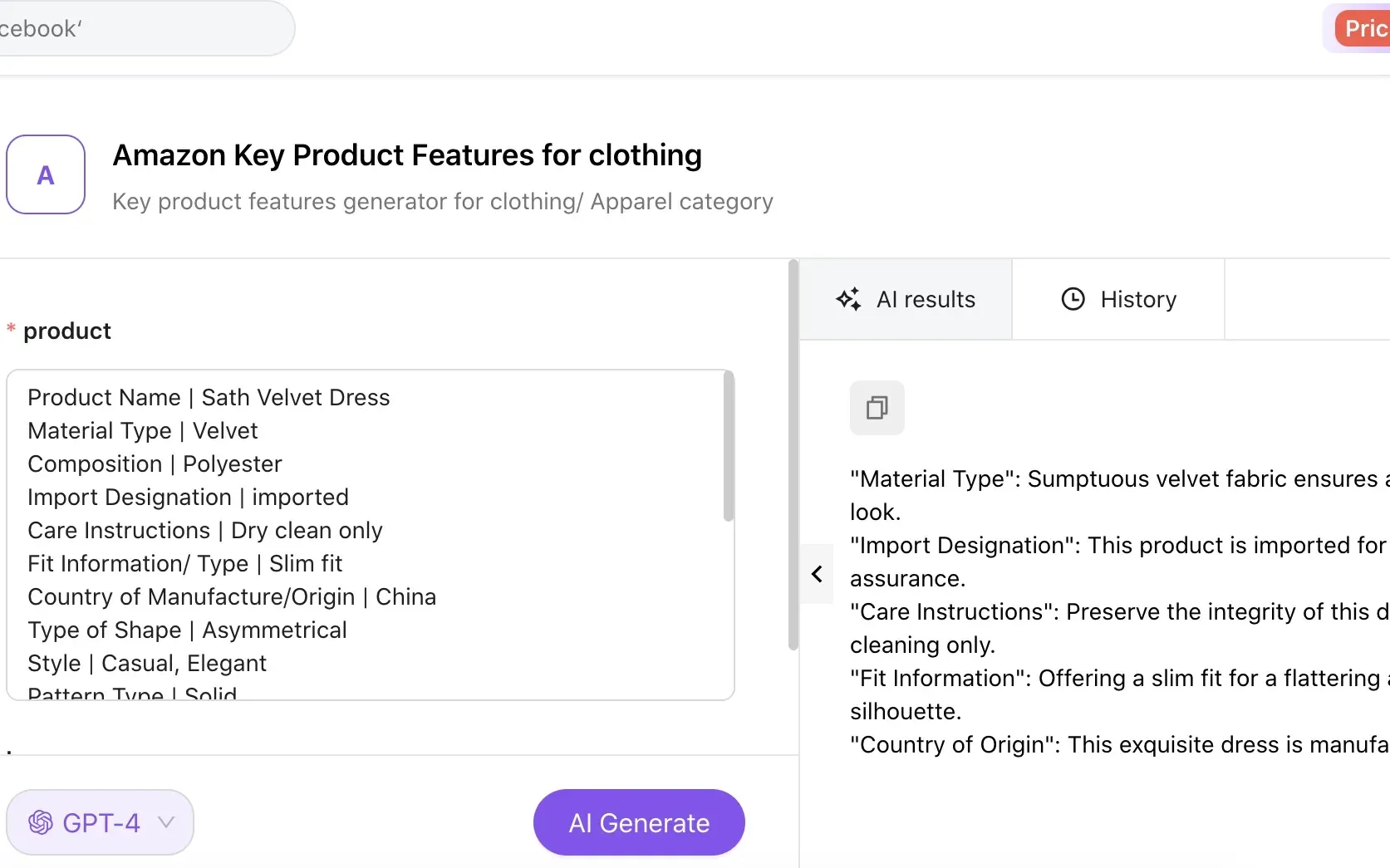The image size is (1390, 868).
Task: Select the AI results tab
Action: click(x=906, y=299)
